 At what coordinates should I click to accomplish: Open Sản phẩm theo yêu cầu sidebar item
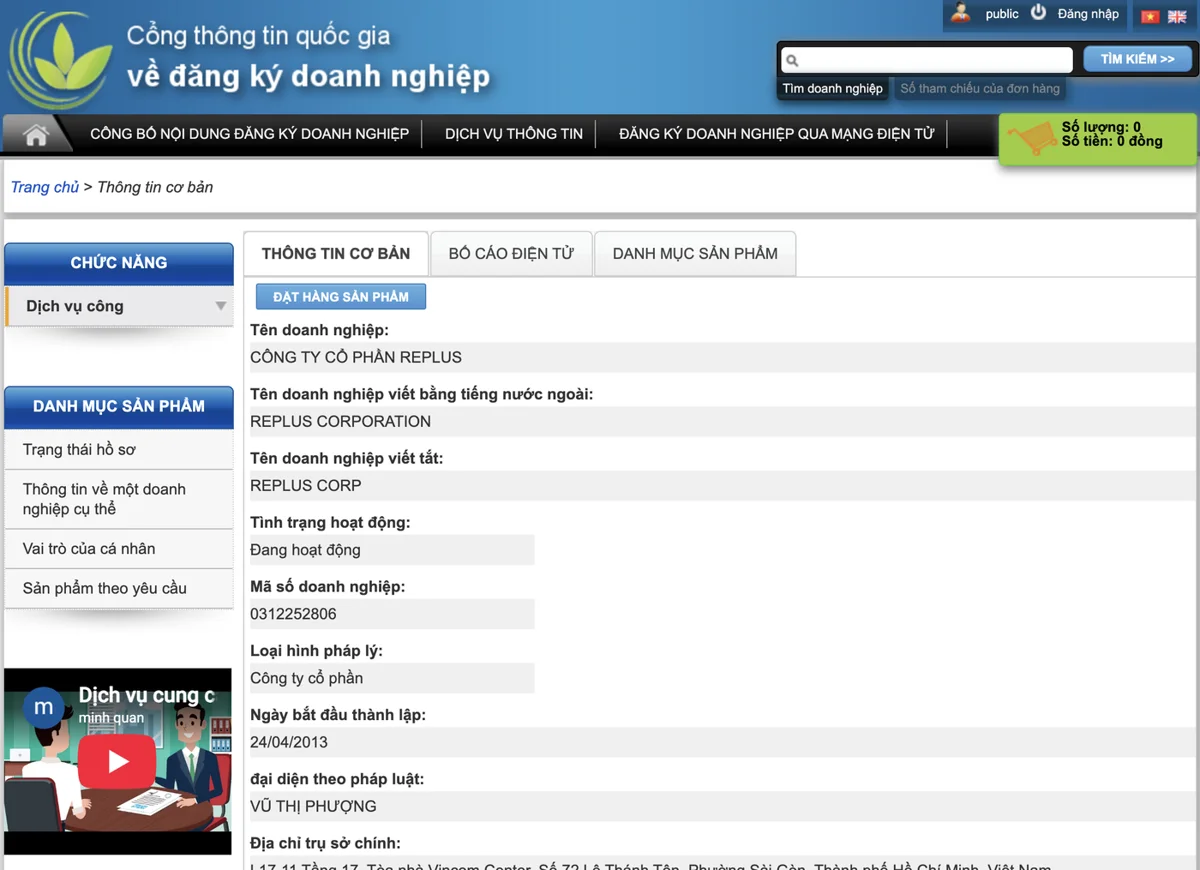tap(119, 588)
